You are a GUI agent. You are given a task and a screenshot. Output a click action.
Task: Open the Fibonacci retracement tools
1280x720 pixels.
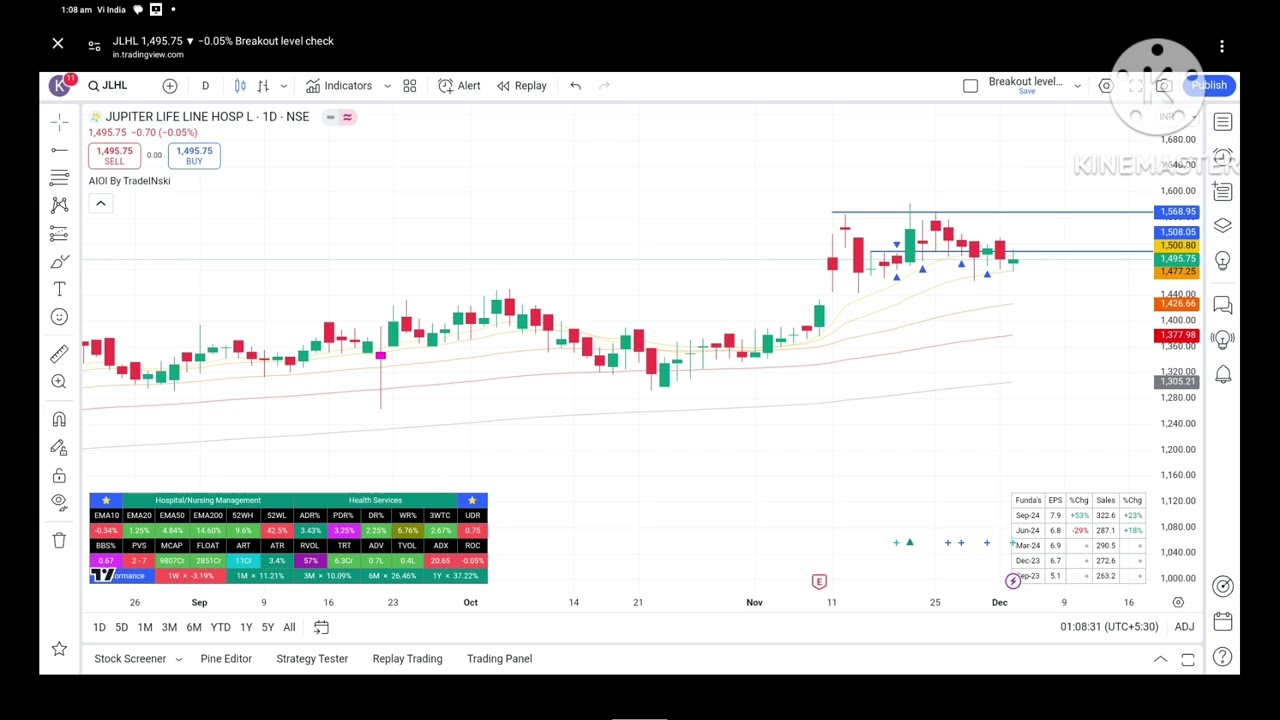(59, 178)
